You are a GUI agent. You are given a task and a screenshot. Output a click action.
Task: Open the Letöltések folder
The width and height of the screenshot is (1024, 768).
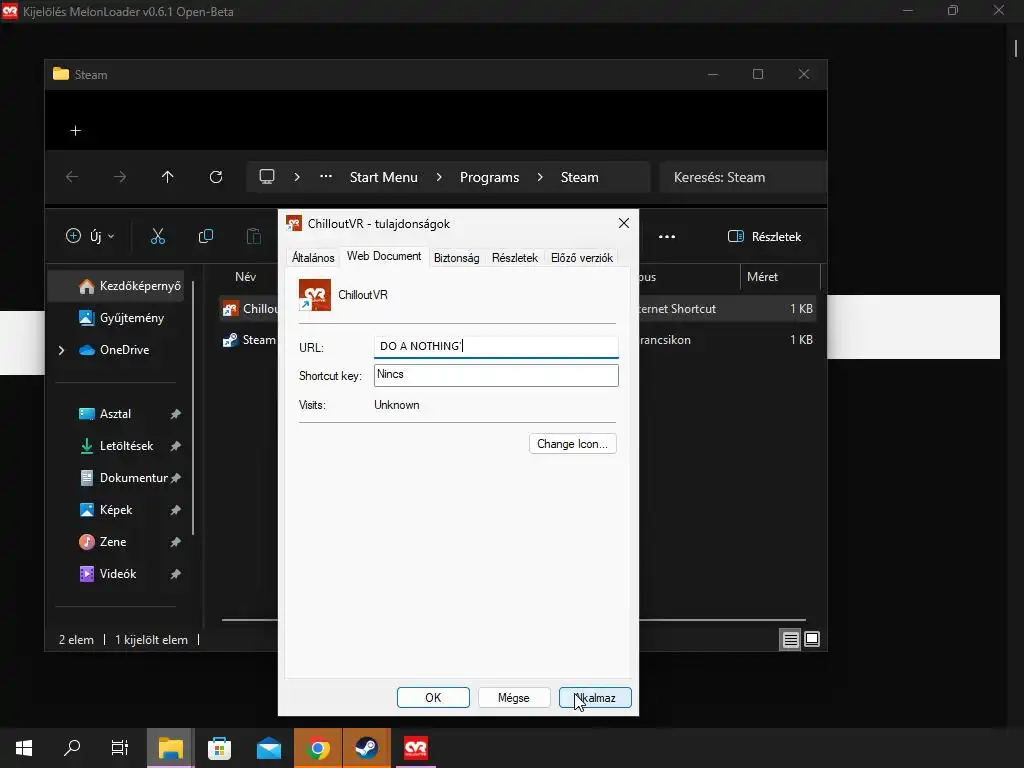tap(118, 446)
